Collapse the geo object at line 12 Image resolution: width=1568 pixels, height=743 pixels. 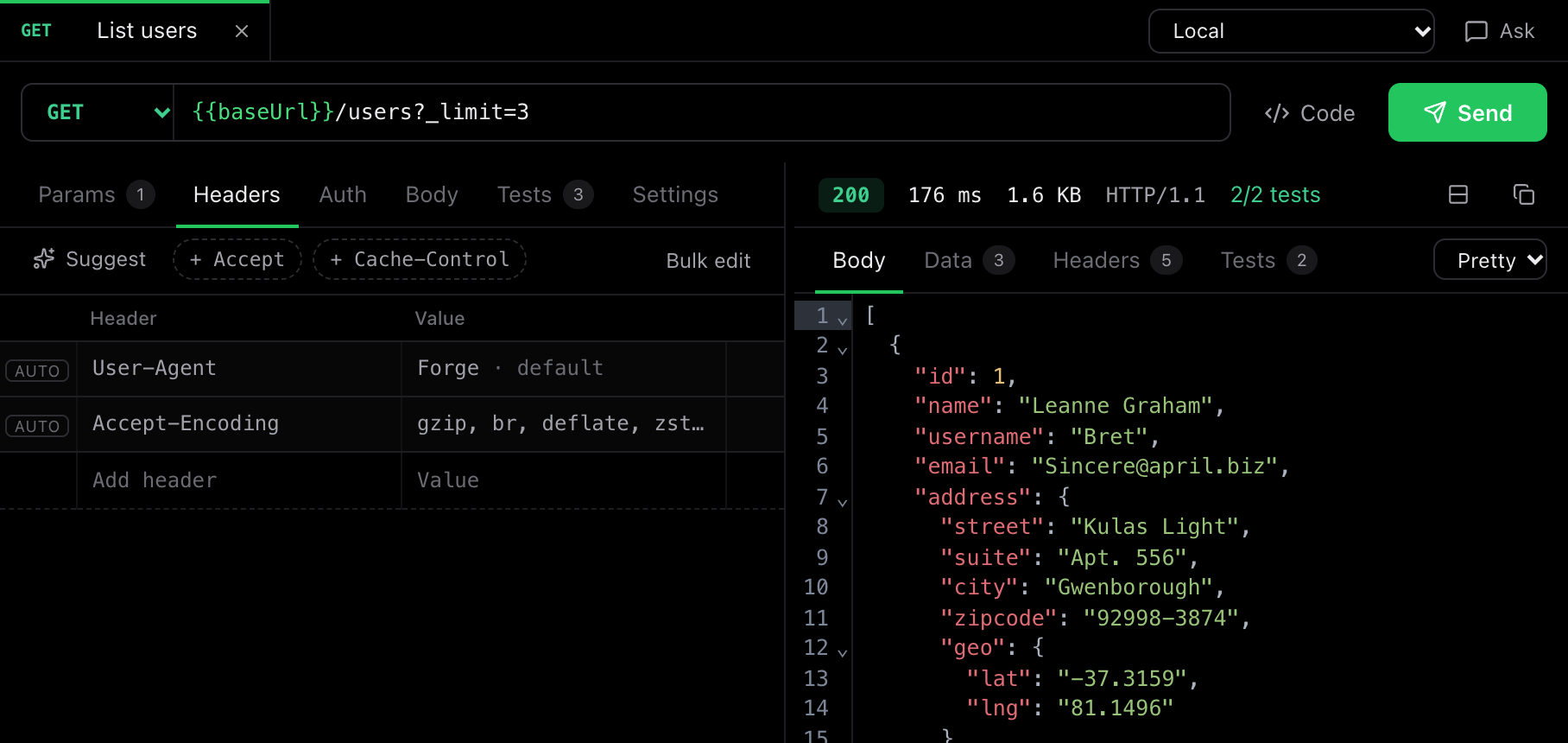(x=843, y=652)
